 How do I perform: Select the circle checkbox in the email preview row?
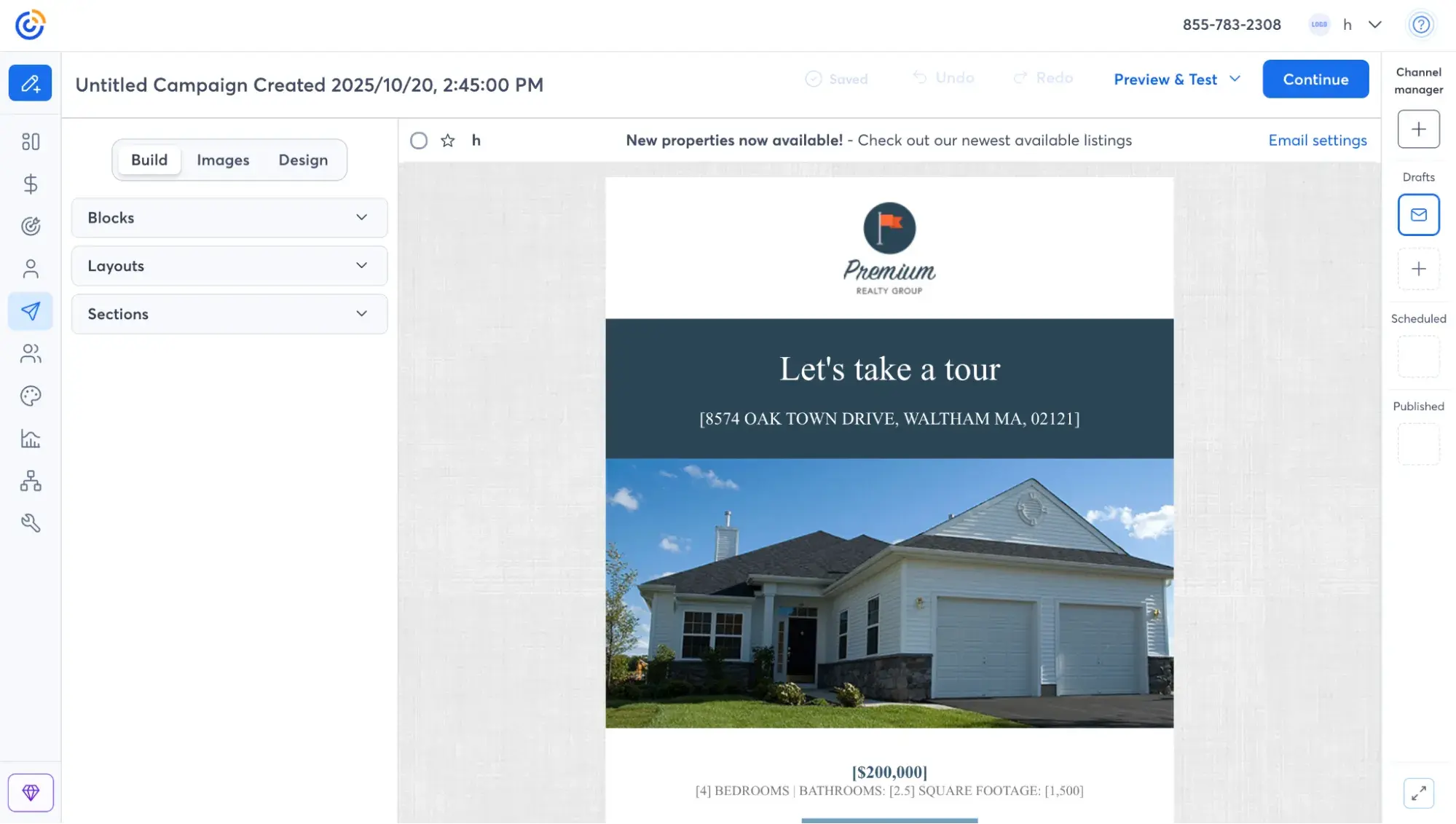[x=419, y=141]
